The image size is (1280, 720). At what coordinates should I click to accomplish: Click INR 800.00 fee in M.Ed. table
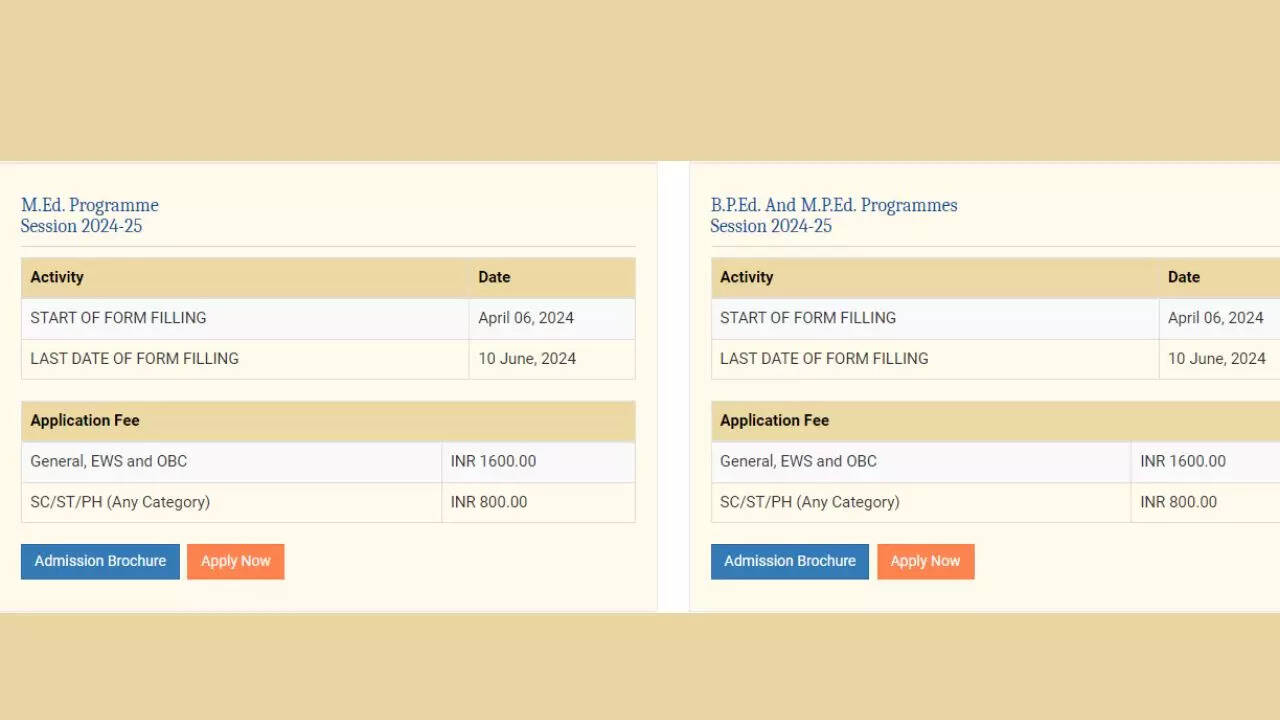(x=489, y=502)
